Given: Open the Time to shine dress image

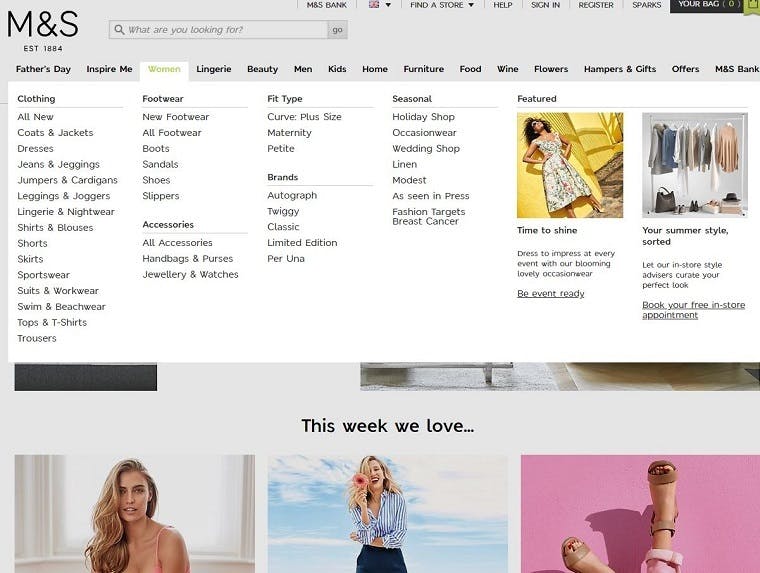Looking at the screenshot, I should point(569,165).
